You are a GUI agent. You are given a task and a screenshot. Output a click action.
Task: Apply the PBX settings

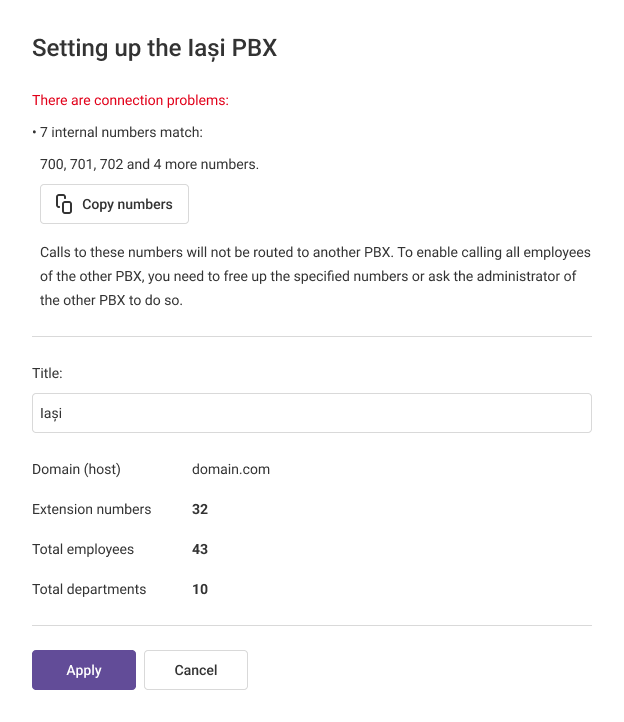tap(84, 670)
